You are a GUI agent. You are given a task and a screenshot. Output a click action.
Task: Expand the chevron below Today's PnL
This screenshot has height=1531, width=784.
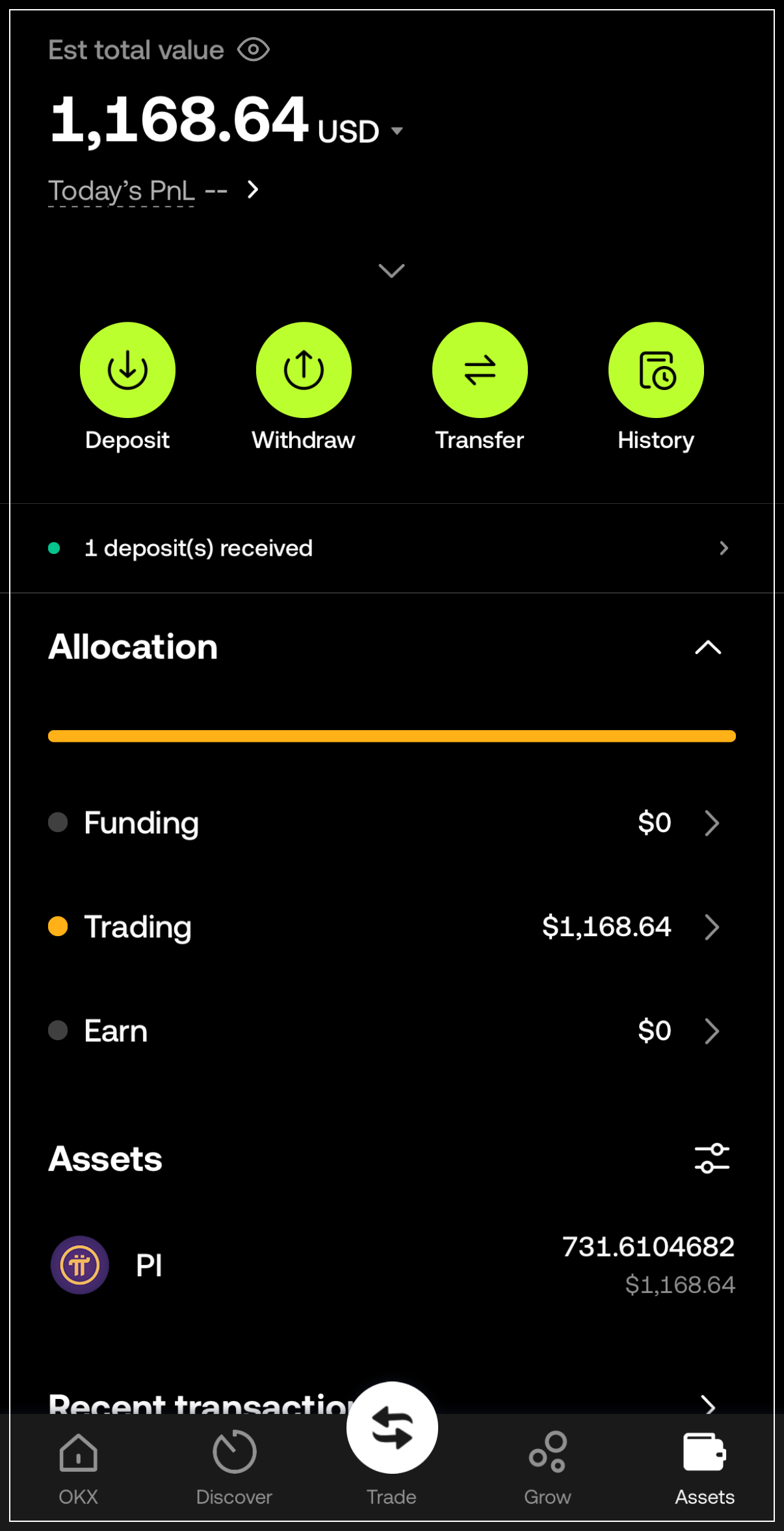click(x=391, y=270)
